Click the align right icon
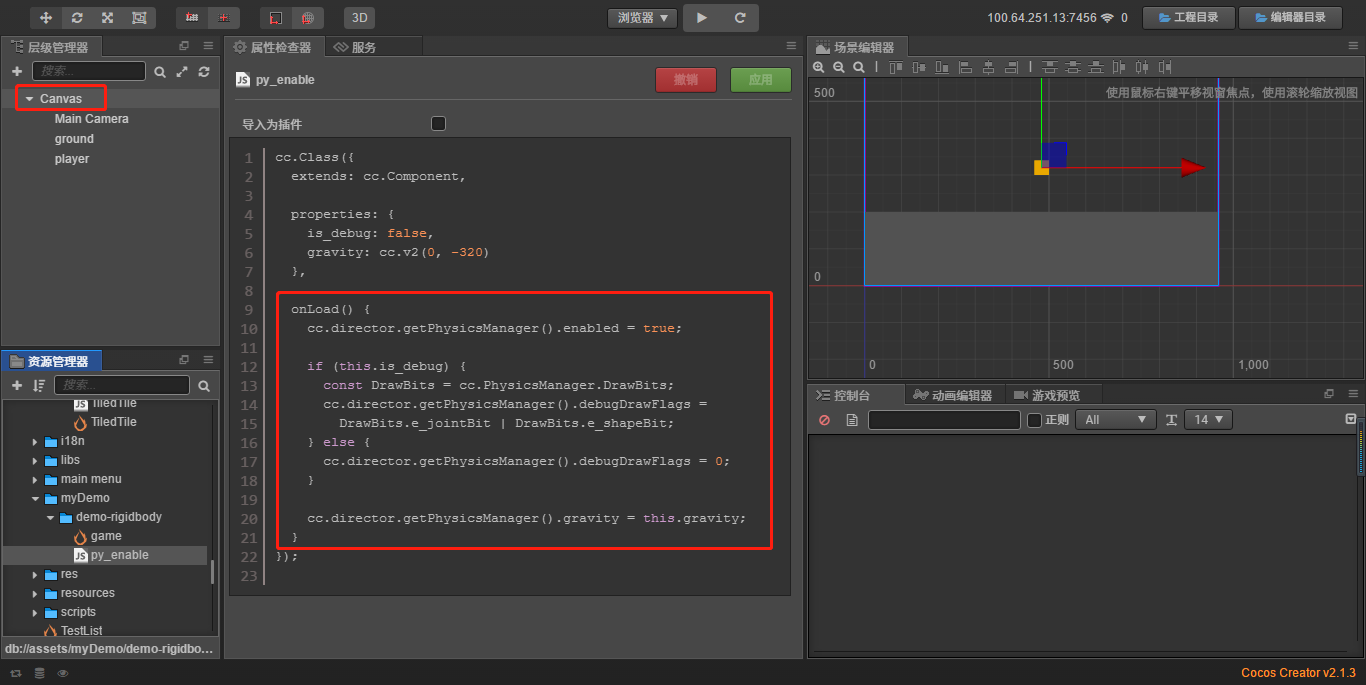 click(1012, 67)
